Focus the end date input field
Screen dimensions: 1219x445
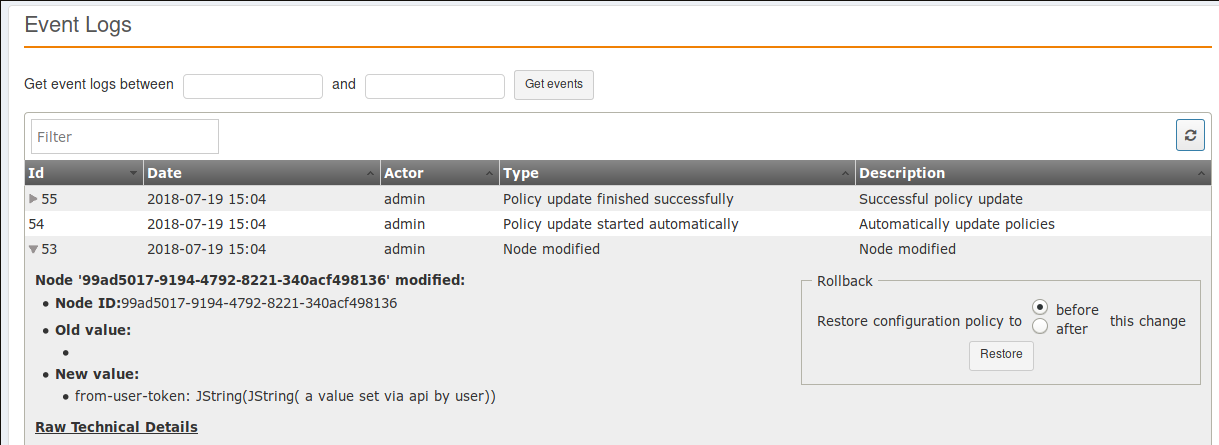[435, 86]
